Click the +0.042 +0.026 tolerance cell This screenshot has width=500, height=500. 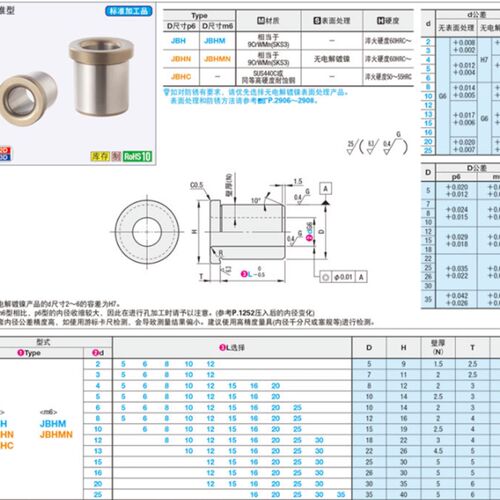[x=457, y=299]
